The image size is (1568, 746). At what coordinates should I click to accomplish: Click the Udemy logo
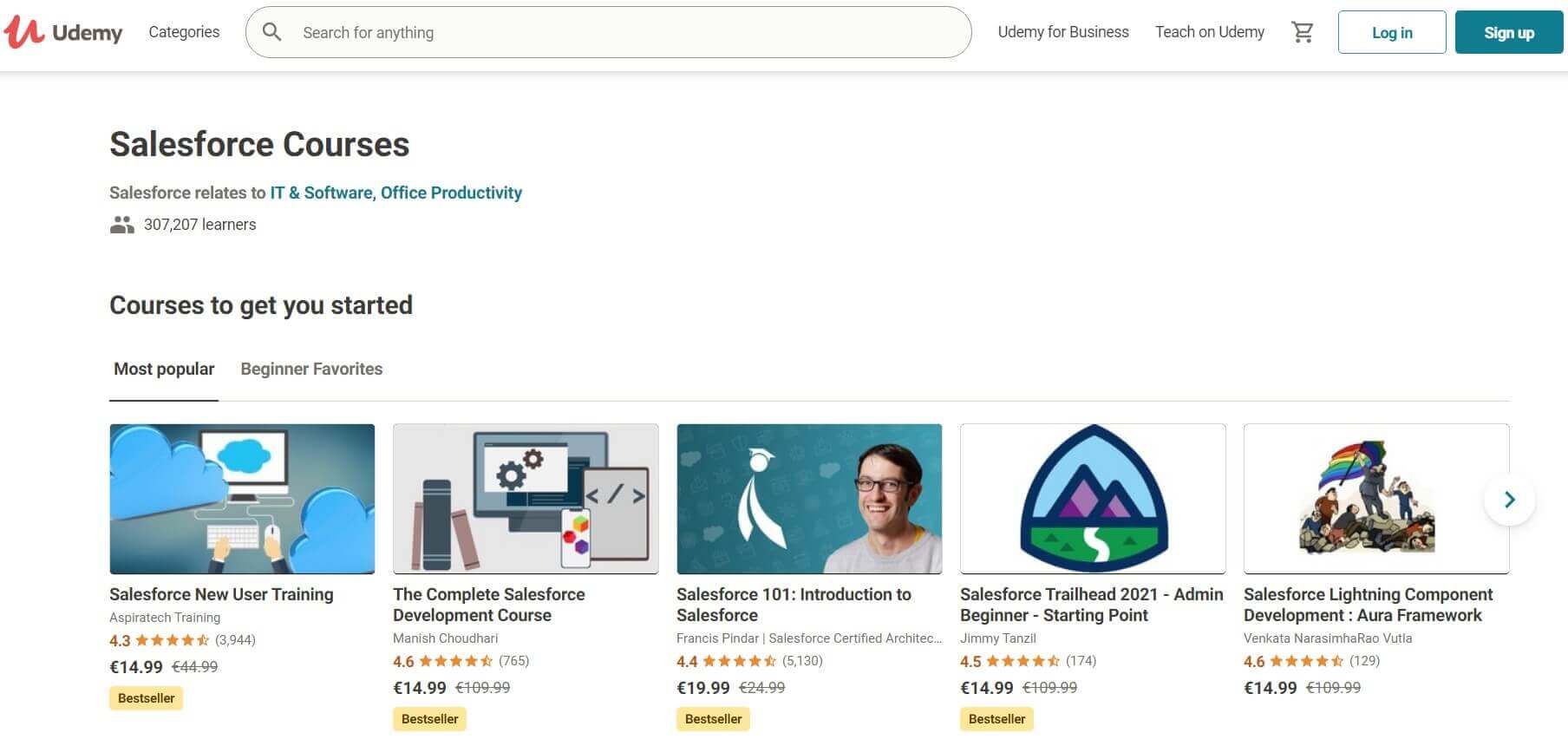[x=63, y=32]
